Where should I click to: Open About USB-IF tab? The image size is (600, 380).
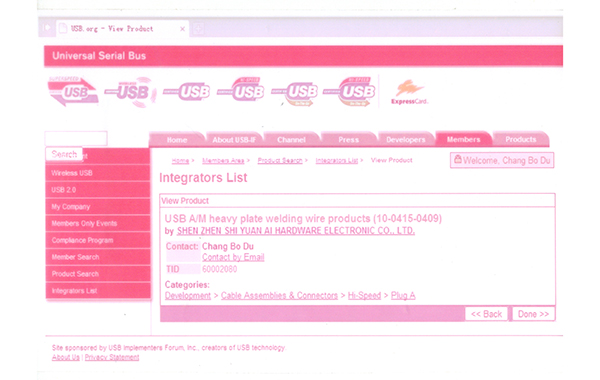[234, 140]
